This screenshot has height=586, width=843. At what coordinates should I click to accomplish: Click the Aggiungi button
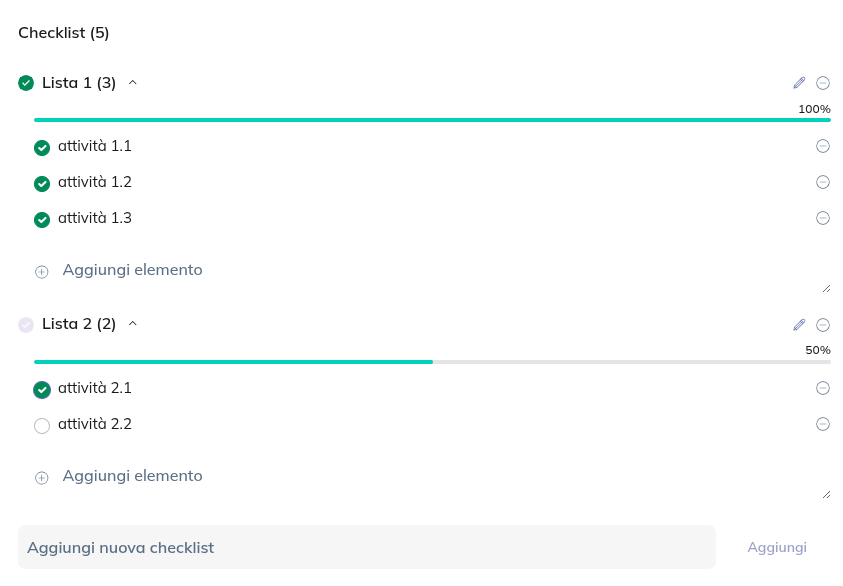pyautogui.click(x=776, y=547)
